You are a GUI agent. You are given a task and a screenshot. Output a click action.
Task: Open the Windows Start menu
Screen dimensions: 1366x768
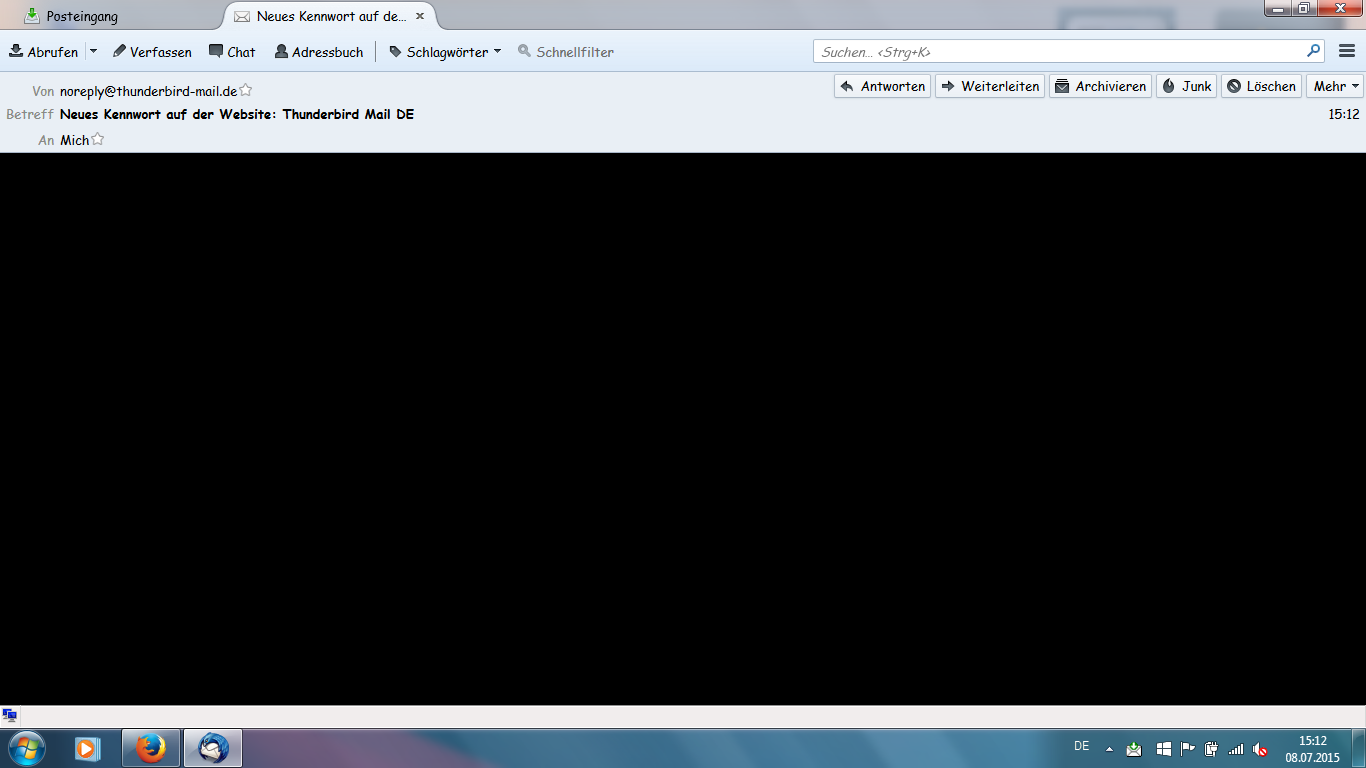pos(27,747)
